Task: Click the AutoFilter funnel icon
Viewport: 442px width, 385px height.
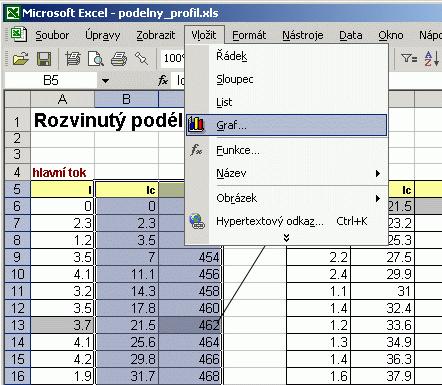Action: (409, 59)
